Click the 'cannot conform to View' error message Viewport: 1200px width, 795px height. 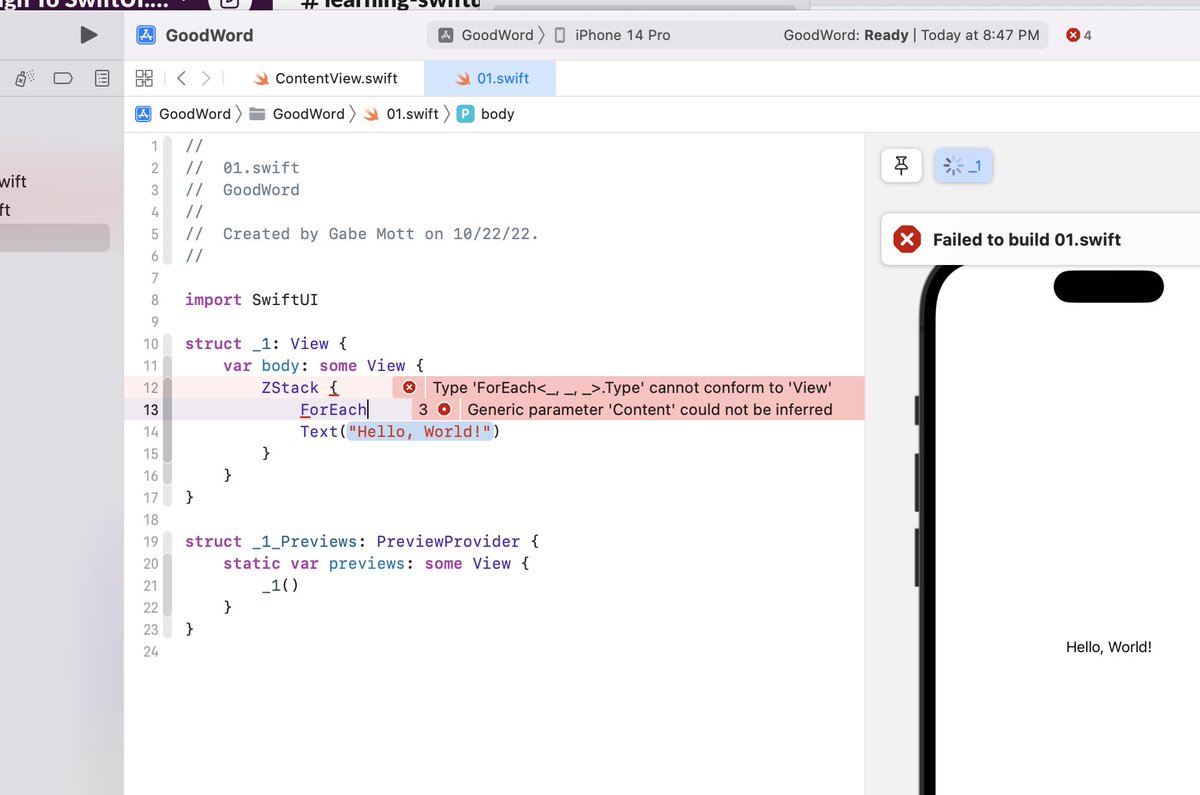click(x=633, y=387)
